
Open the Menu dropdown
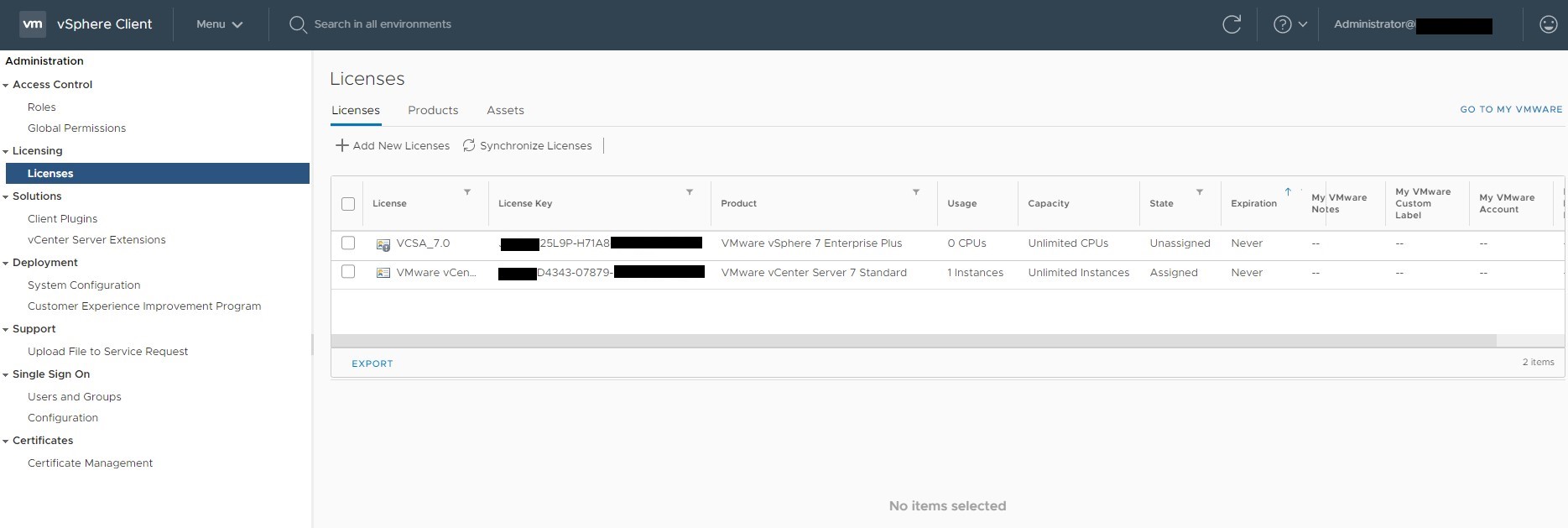[x=220, y=24]
